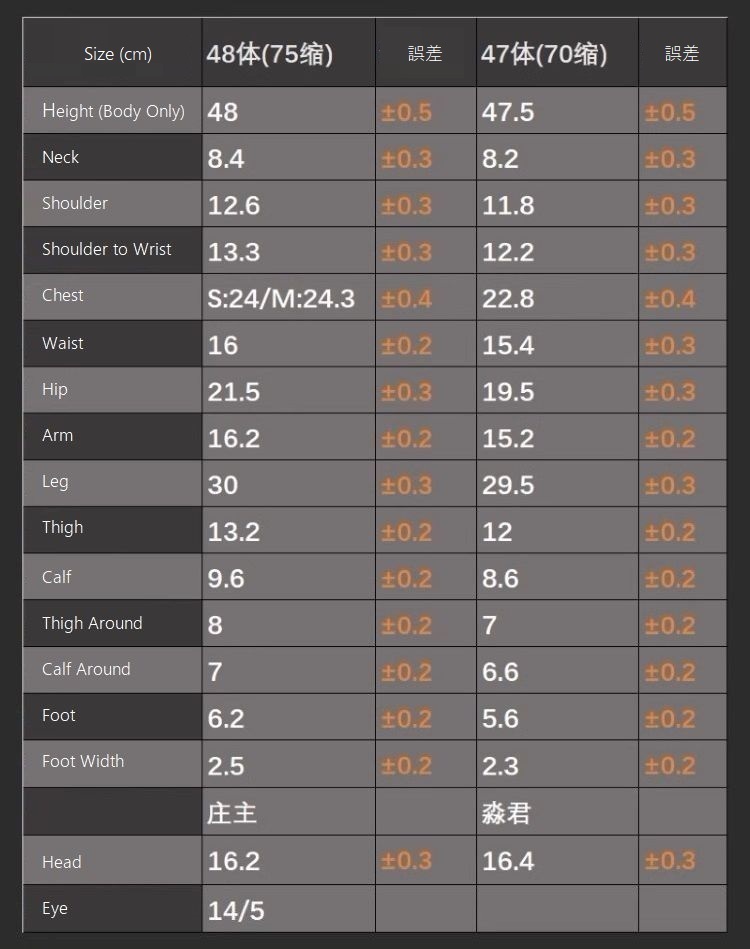This screenshot has width=750, height=949.
Task: Select the 16.4 head measurement value
Action: tap(508, 861)
